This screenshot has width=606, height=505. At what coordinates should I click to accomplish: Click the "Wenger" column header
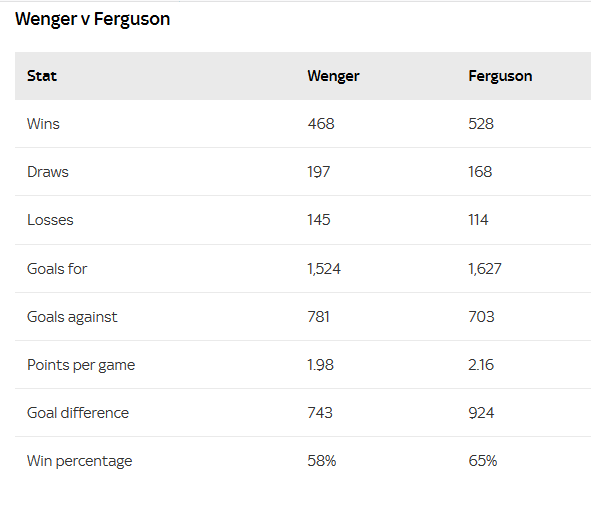click(x=333, y=76)
